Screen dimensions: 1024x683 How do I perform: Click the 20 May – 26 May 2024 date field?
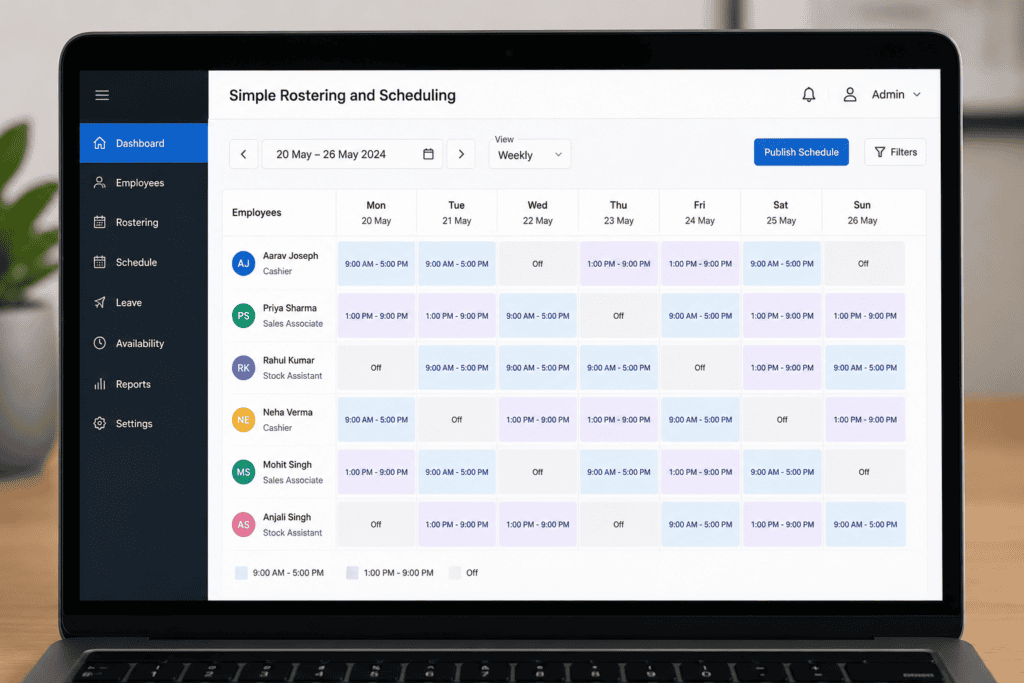click(353, 154)
